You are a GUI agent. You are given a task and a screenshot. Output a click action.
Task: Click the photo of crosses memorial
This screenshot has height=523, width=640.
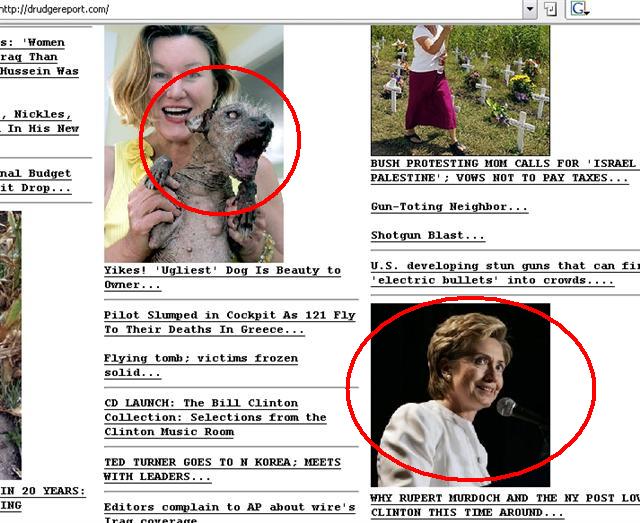point(460,90)
